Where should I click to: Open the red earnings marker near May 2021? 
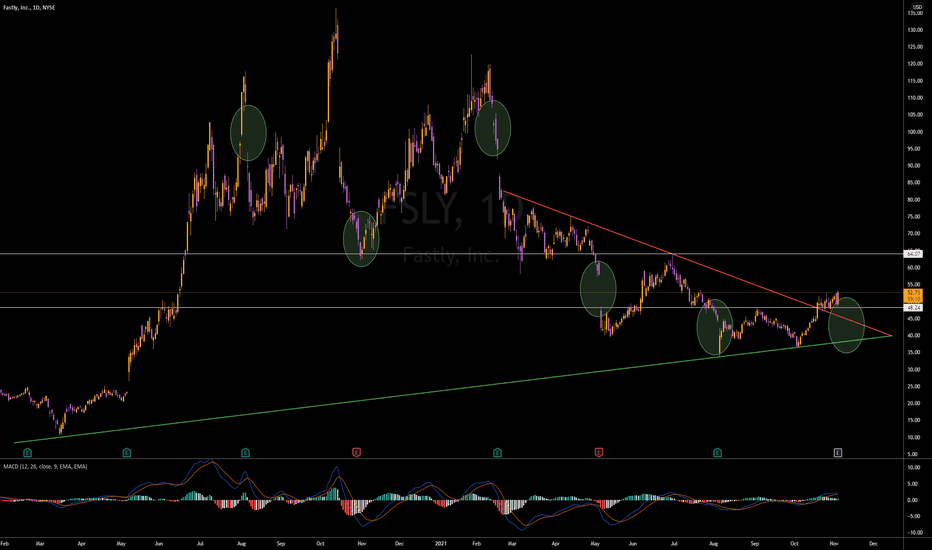599,453
